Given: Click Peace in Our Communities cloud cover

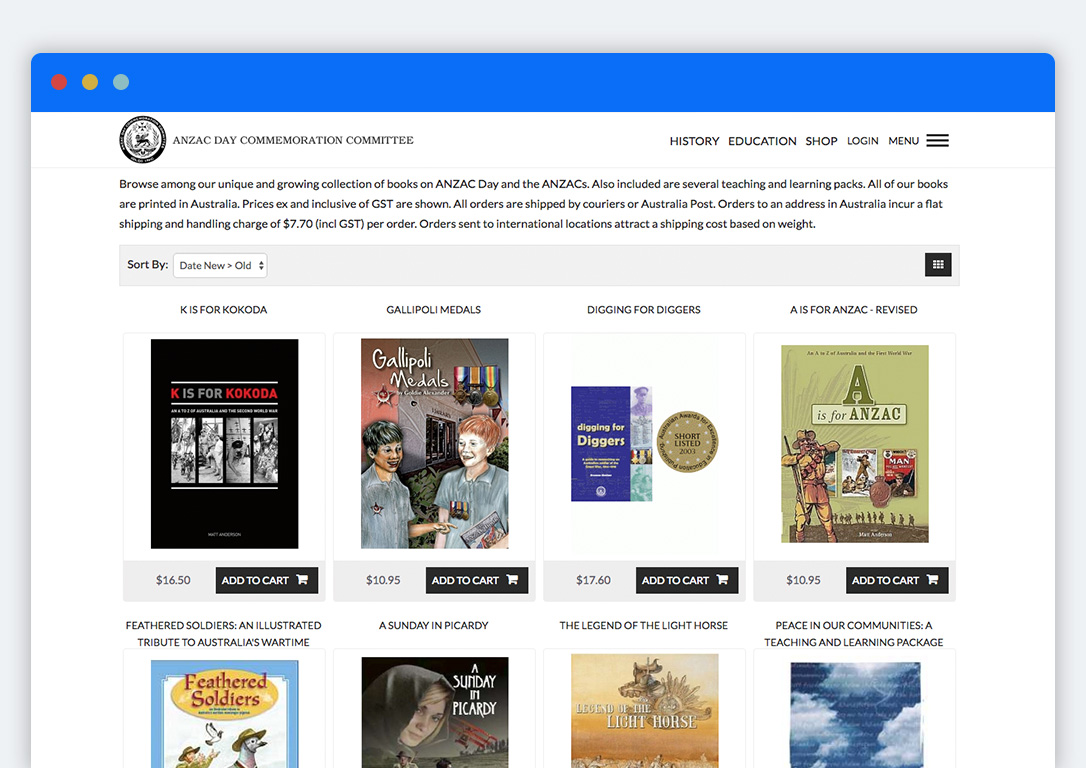Looking at the screenshot, I should tap(855, 715).
